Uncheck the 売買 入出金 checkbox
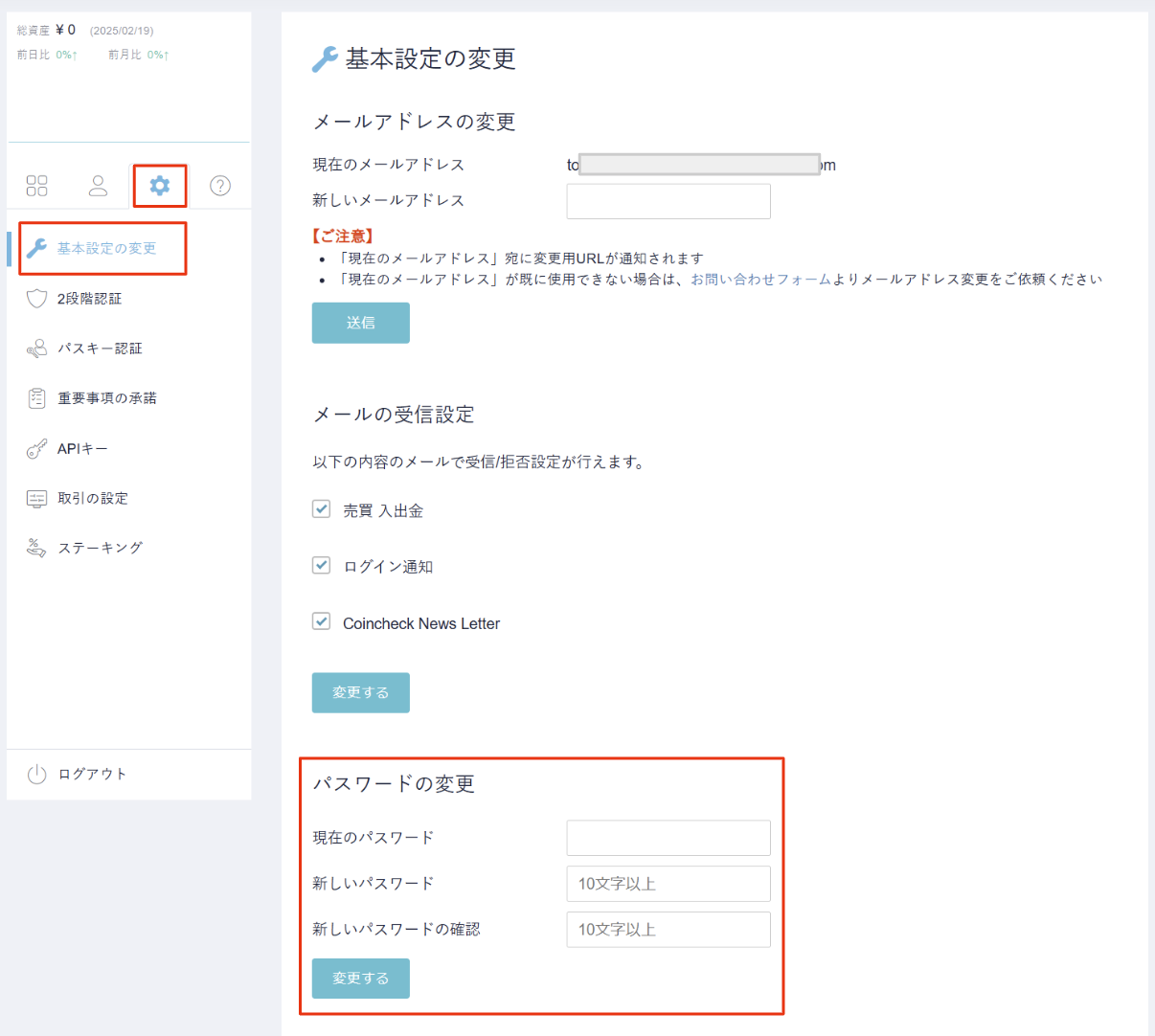1155x1036 pixels. click(322, 509)
